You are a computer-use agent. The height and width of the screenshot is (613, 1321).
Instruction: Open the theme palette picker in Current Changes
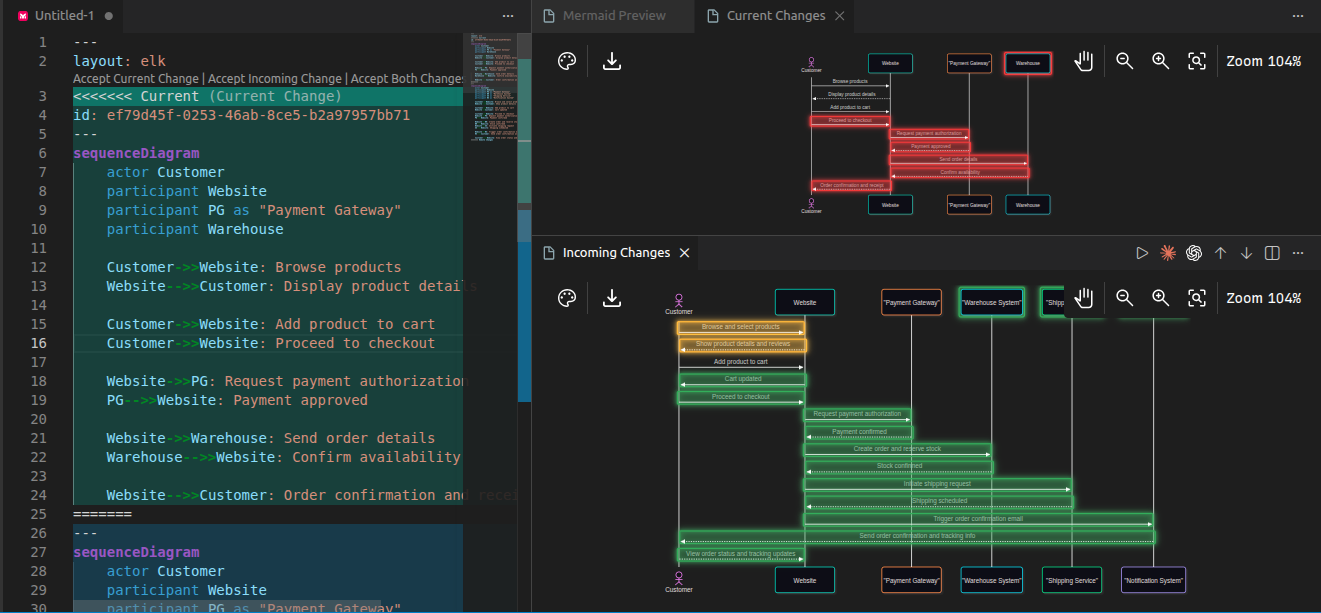tap(567, 61)
